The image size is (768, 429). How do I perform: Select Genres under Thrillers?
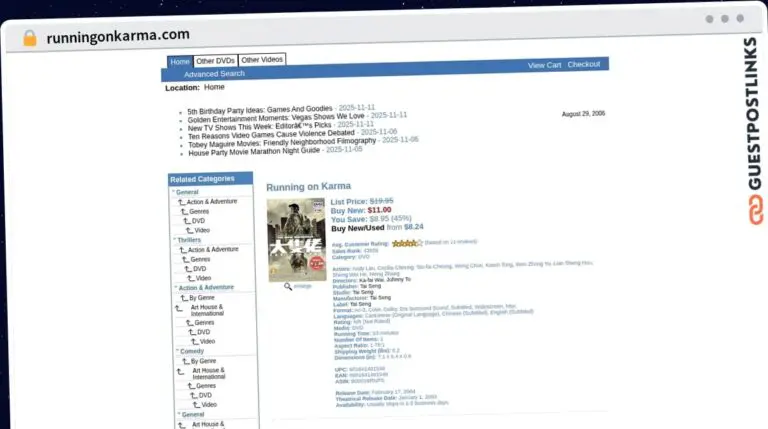(x=200, y=260)
